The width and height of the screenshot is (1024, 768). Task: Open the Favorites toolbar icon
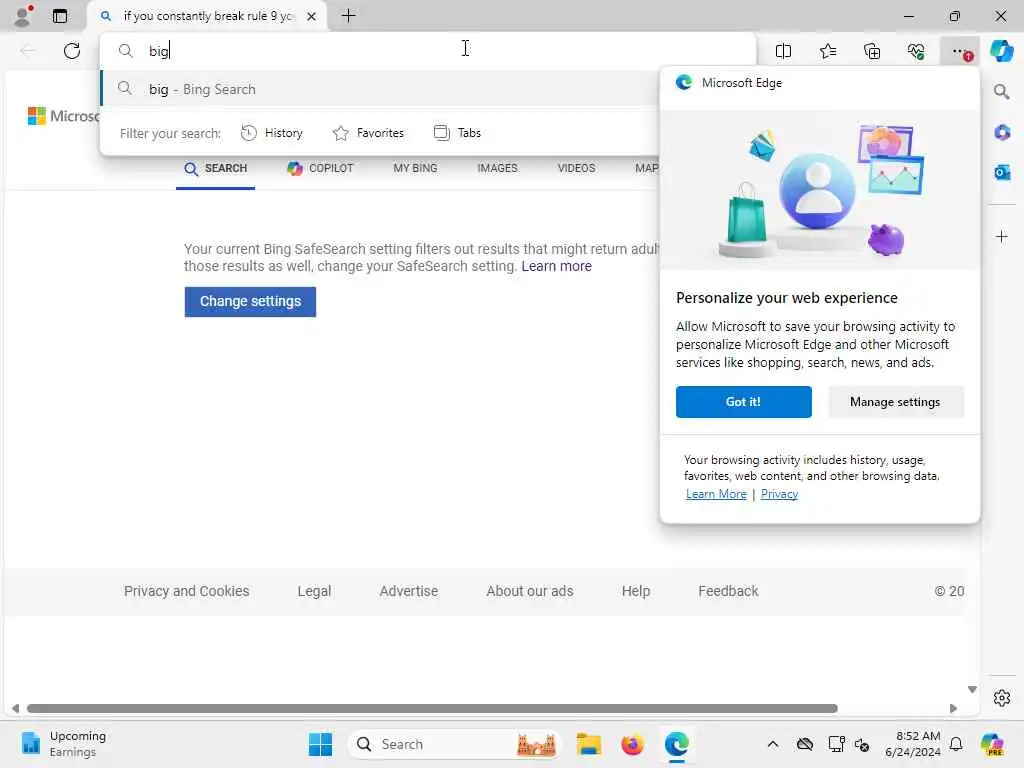[827, 51]
